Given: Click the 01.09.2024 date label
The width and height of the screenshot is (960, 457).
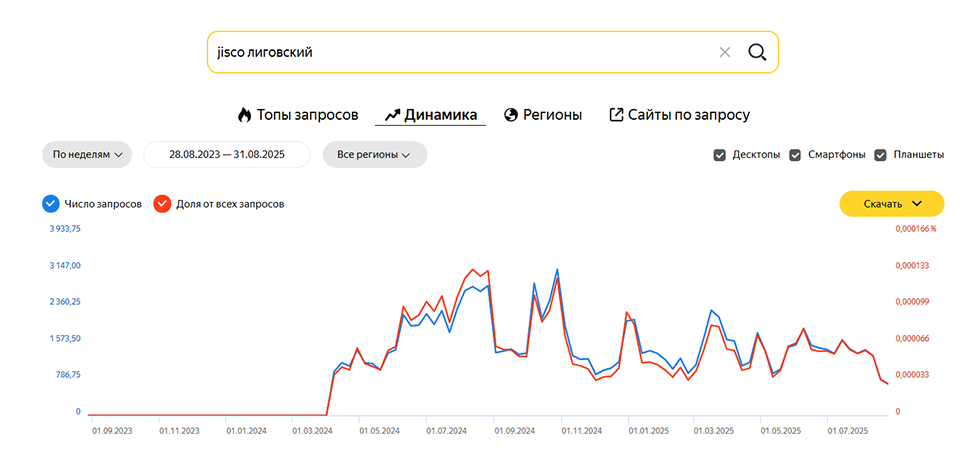Looking at the screenshot, I should [x=514, y=431].
